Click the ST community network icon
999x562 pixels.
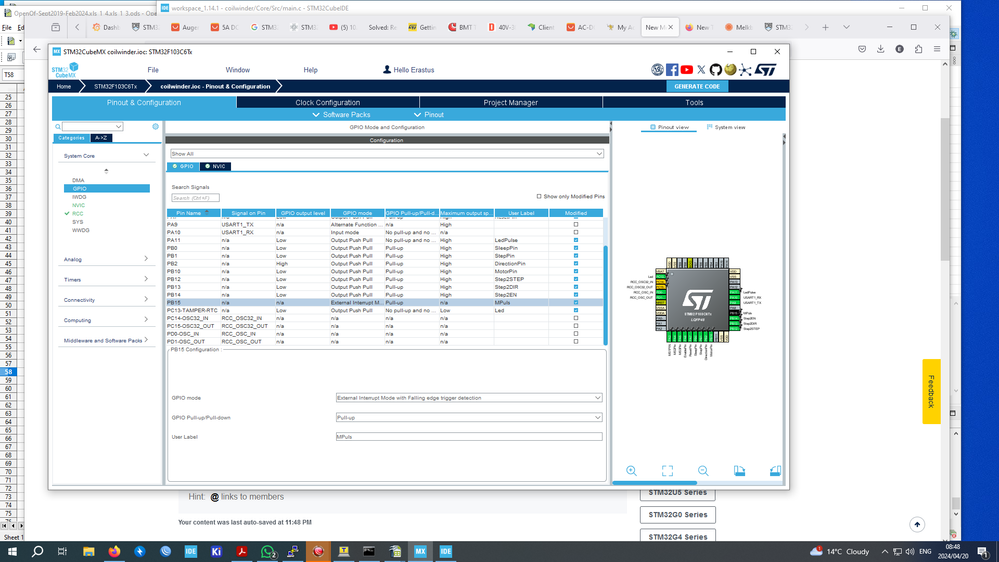(x=745, y=70)
